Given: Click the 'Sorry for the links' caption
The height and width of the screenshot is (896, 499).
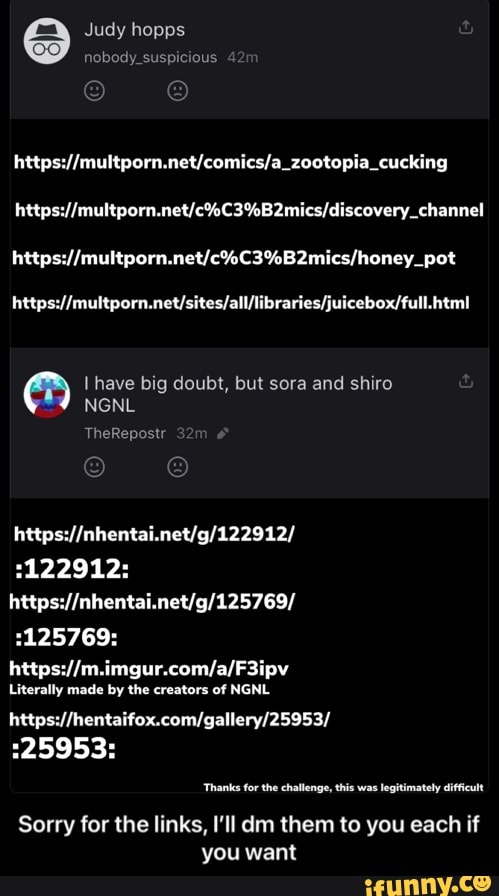Looking at the screenshot, I should click(x=249, y=838).
